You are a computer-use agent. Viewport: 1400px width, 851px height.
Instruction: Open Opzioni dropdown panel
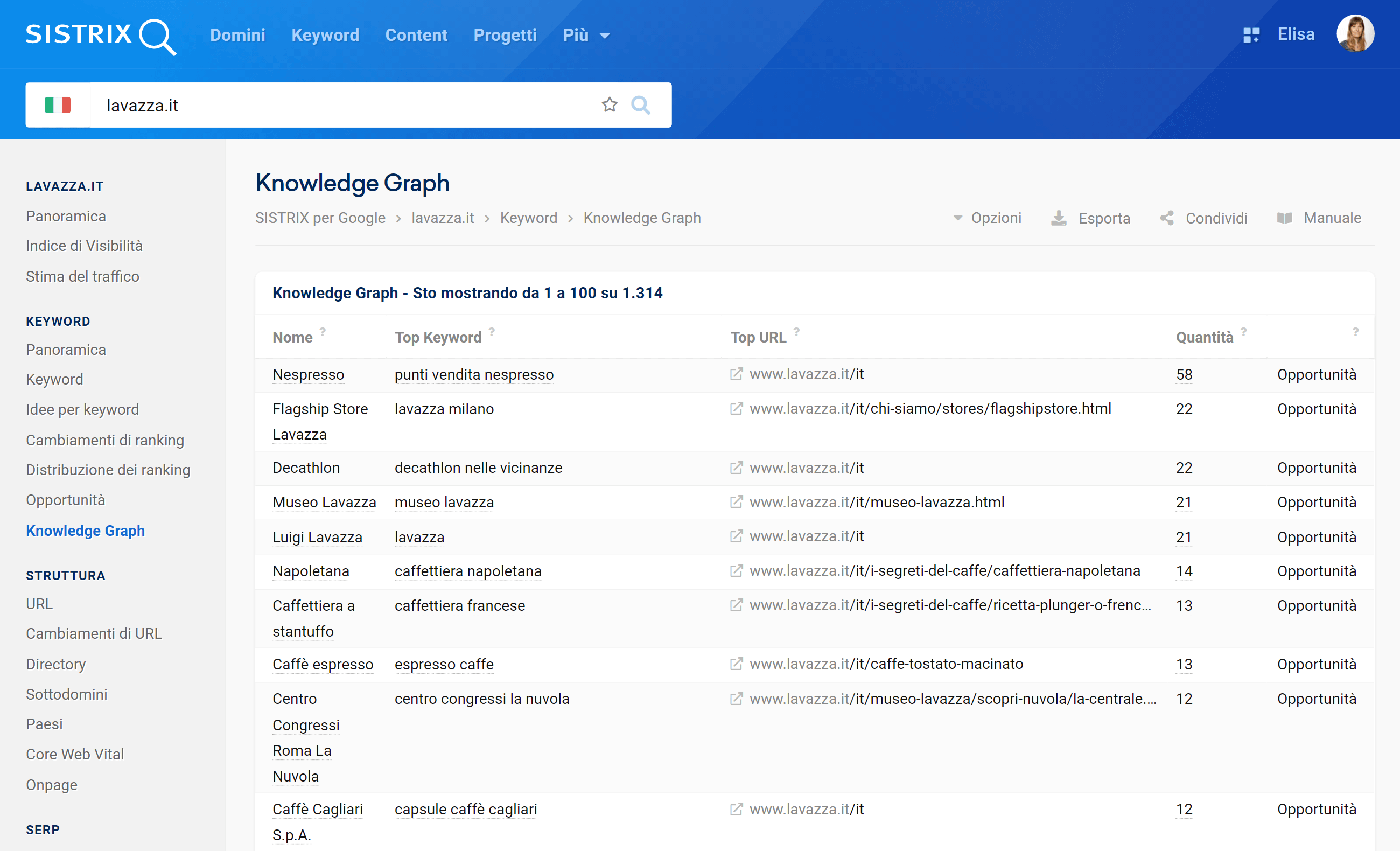tap(987, 218)
